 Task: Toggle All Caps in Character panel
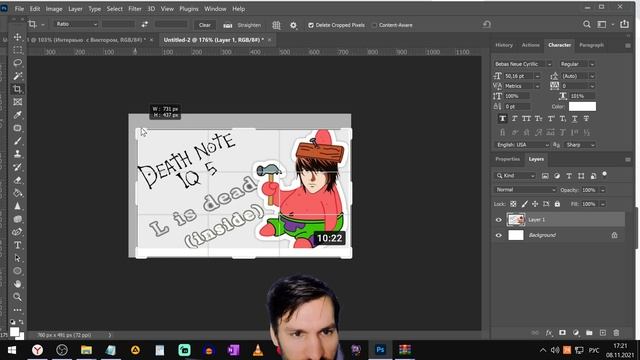tap(527, 119)
